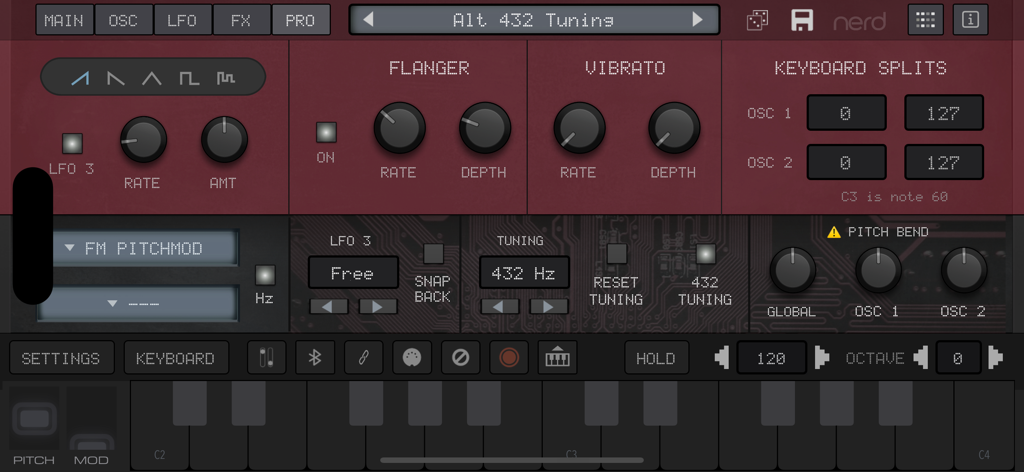Adjust OSC 1 pitch bend knob
The width and height of the screenshot is (1024, 472).
click(x=878, y=270)
